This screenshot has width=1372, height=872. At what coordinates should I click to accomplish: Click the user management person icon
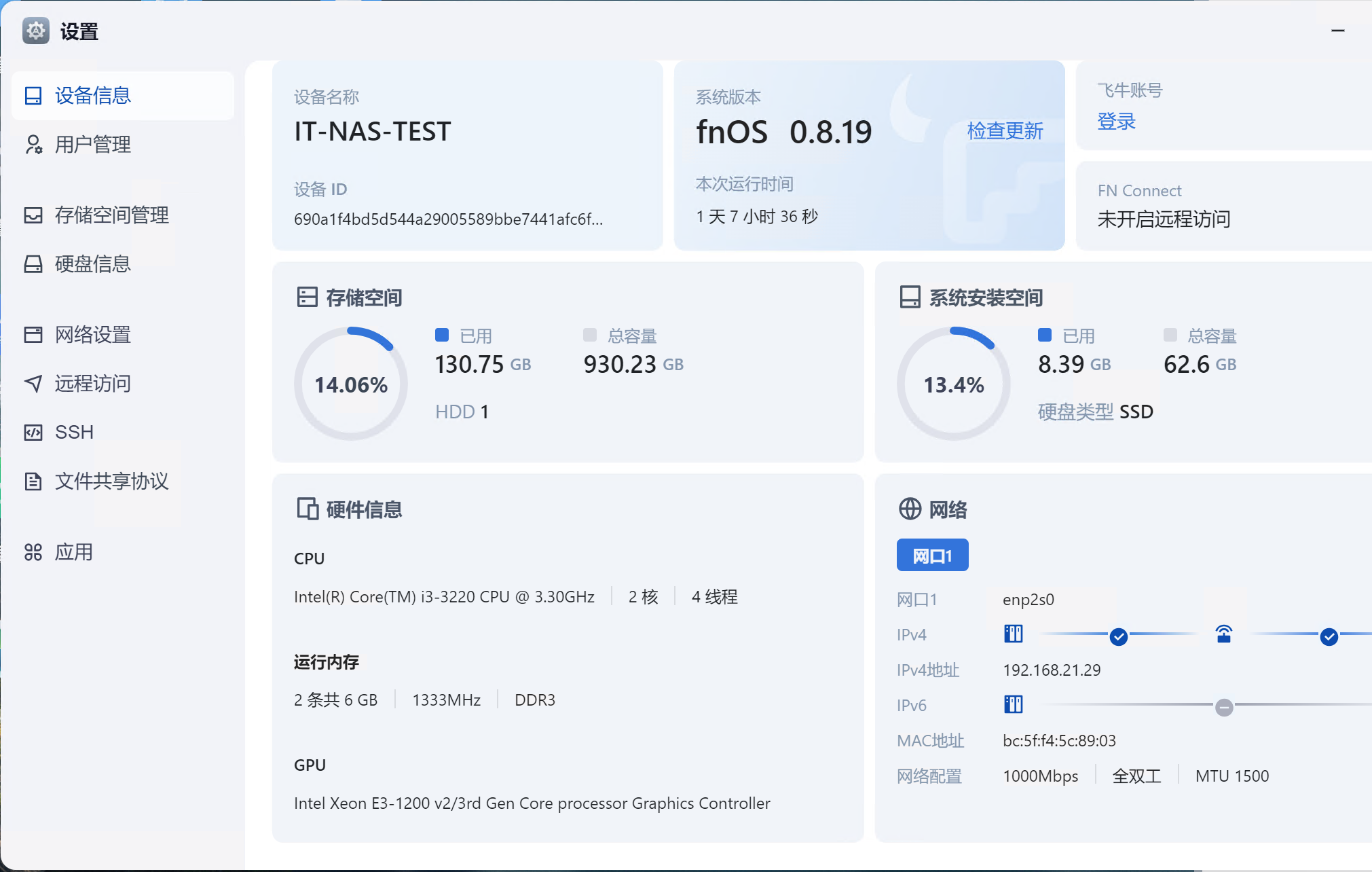[x=33, y=145]
